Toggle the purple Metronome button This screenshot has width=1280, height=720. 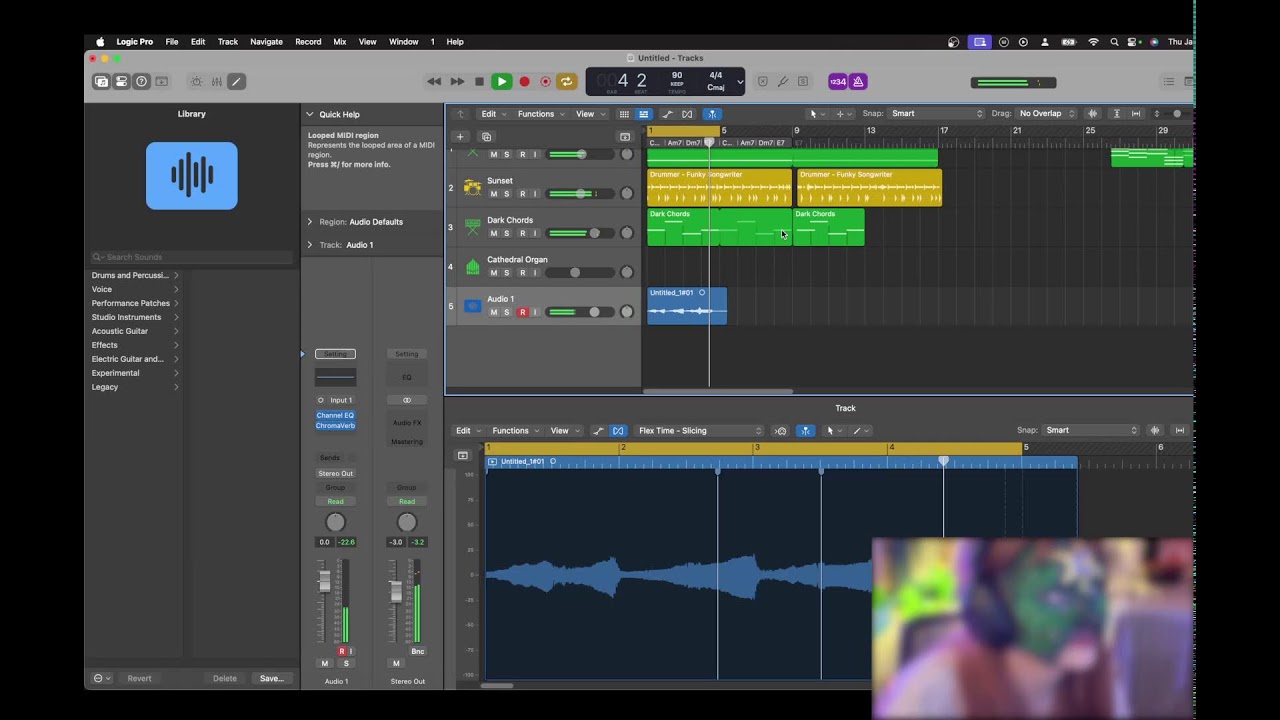(x=858, y=82)
